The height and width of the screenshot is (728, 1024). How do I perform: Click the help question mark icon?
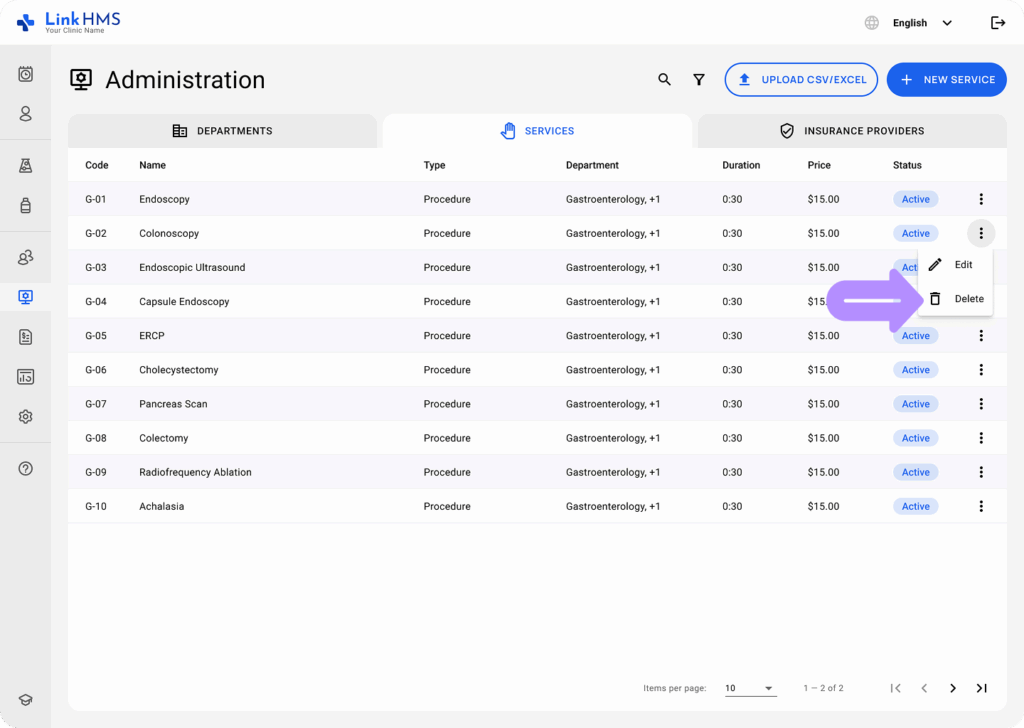click(26, 469)
